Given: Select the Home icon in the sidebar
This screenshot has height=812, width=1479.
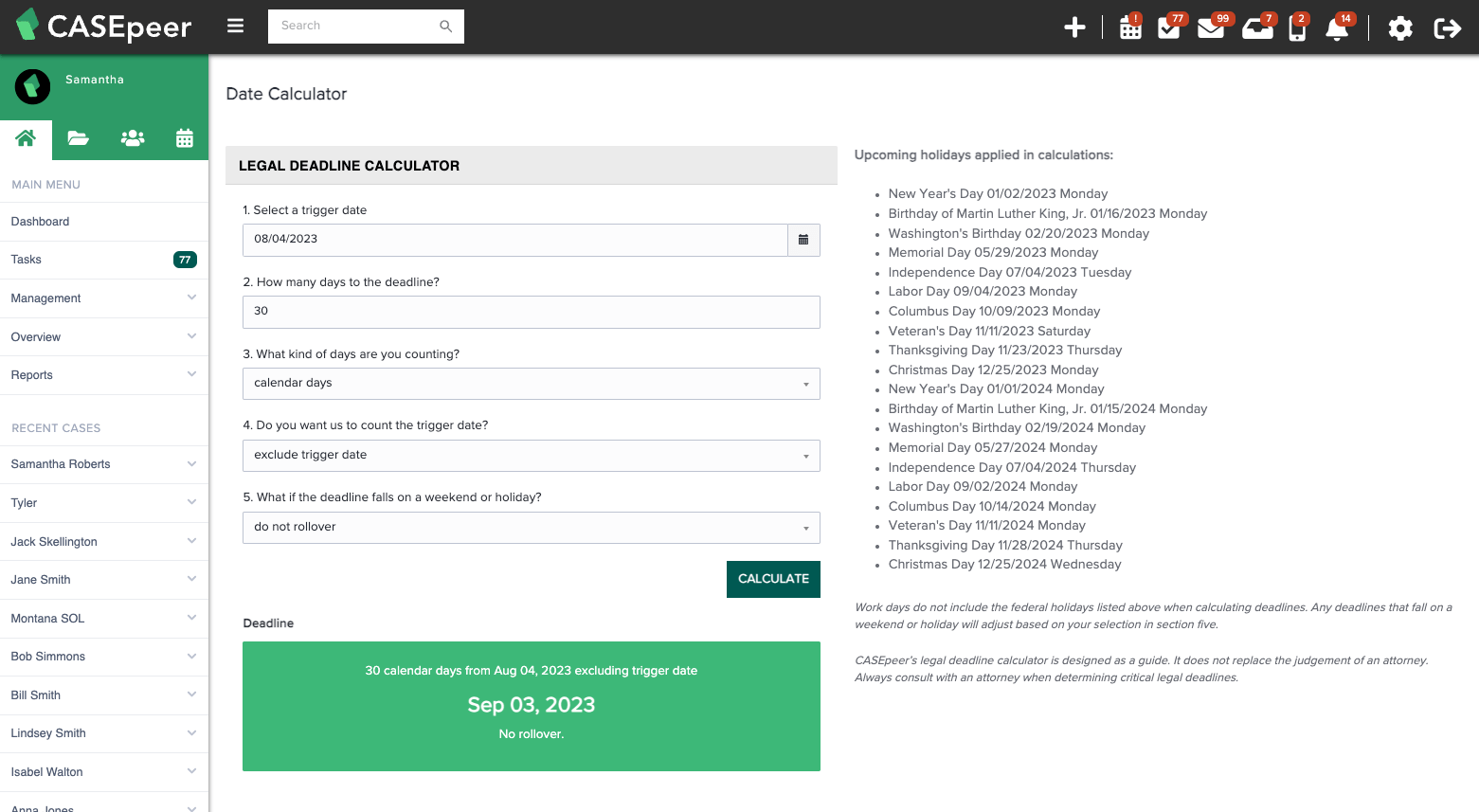Looking at the screenshot, I should point(26,138).
